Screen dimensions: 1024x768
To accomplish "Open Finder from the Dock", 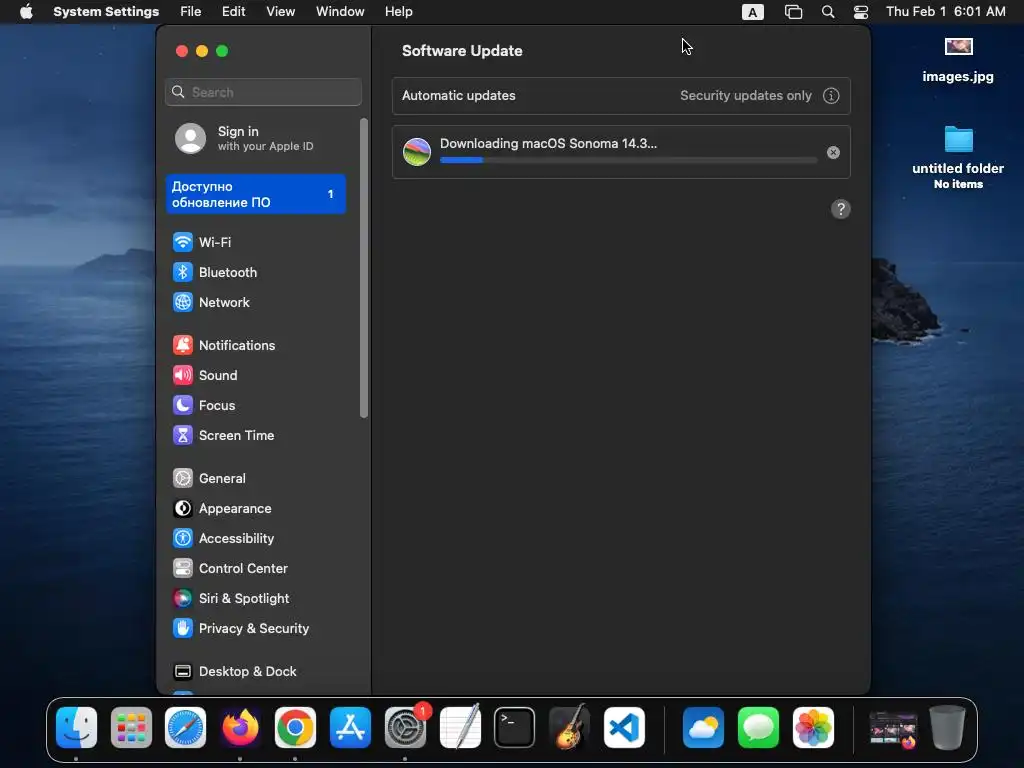I will (76, 728).
